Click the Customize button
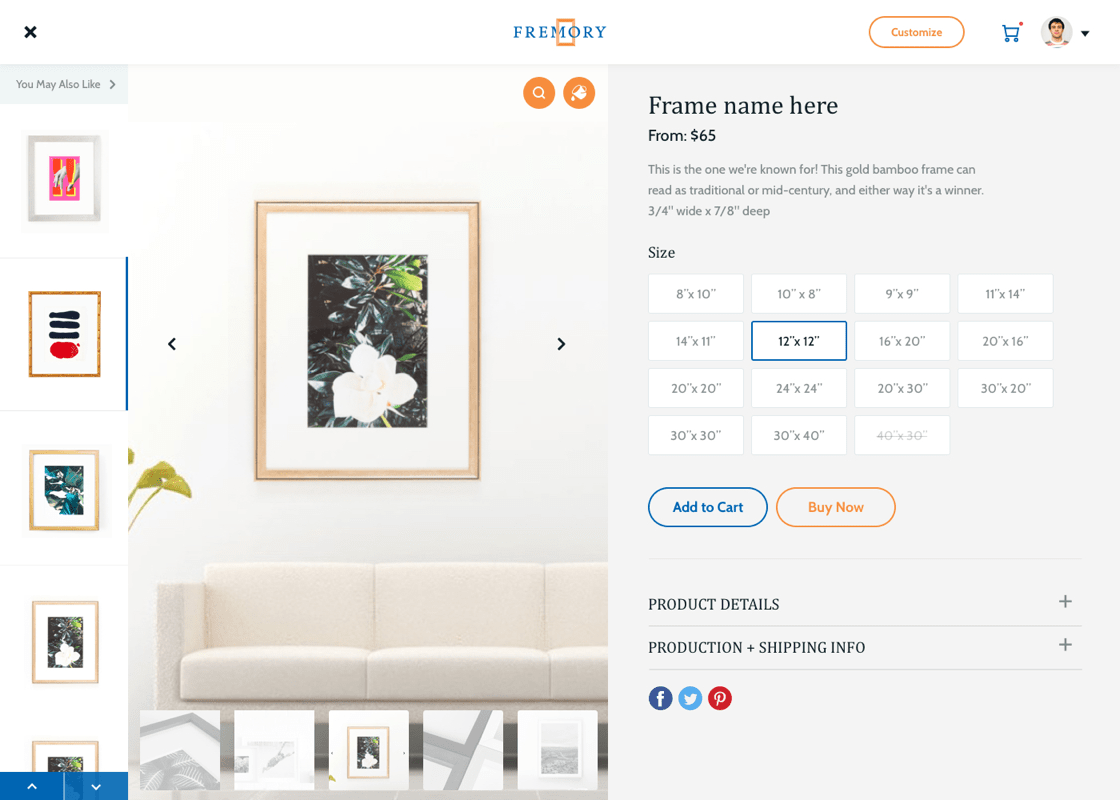Screen dimensions: 1120x800 click(916, 32)
